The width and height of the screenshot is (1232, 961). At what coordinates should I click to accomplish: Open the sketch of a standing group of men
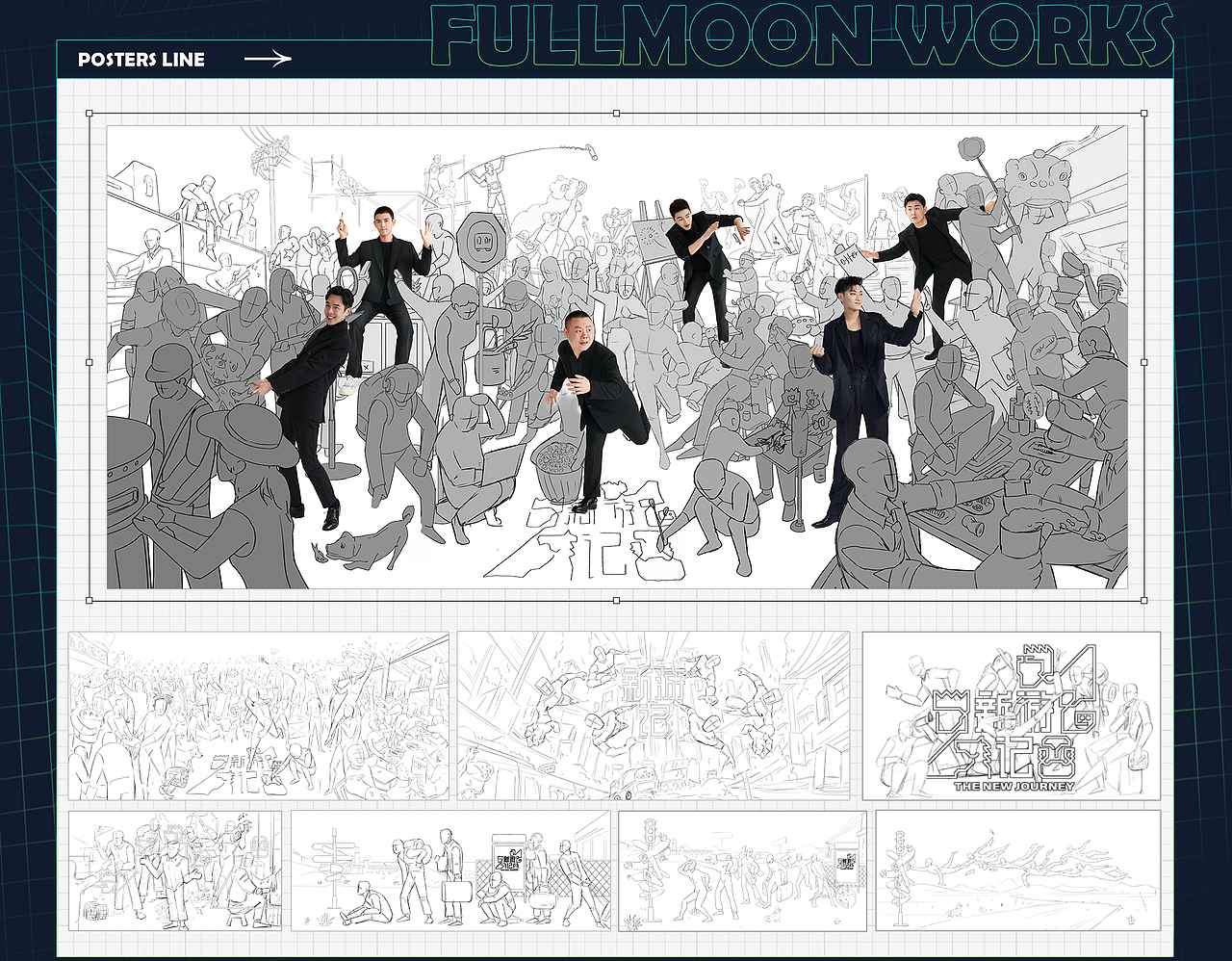click(175, 870)
